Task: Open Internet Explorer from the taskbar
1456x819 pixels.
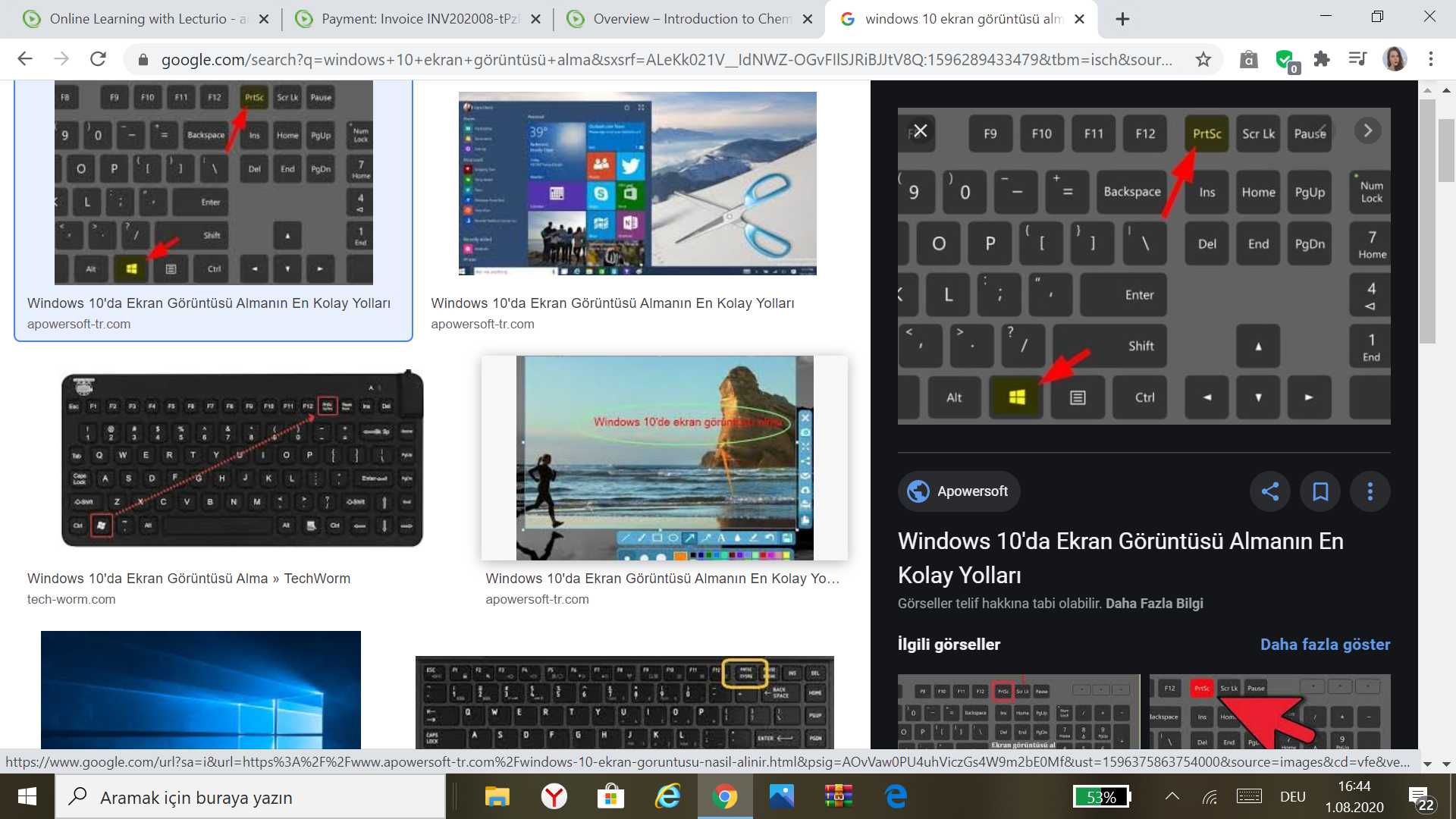Action: click(668, 796)
